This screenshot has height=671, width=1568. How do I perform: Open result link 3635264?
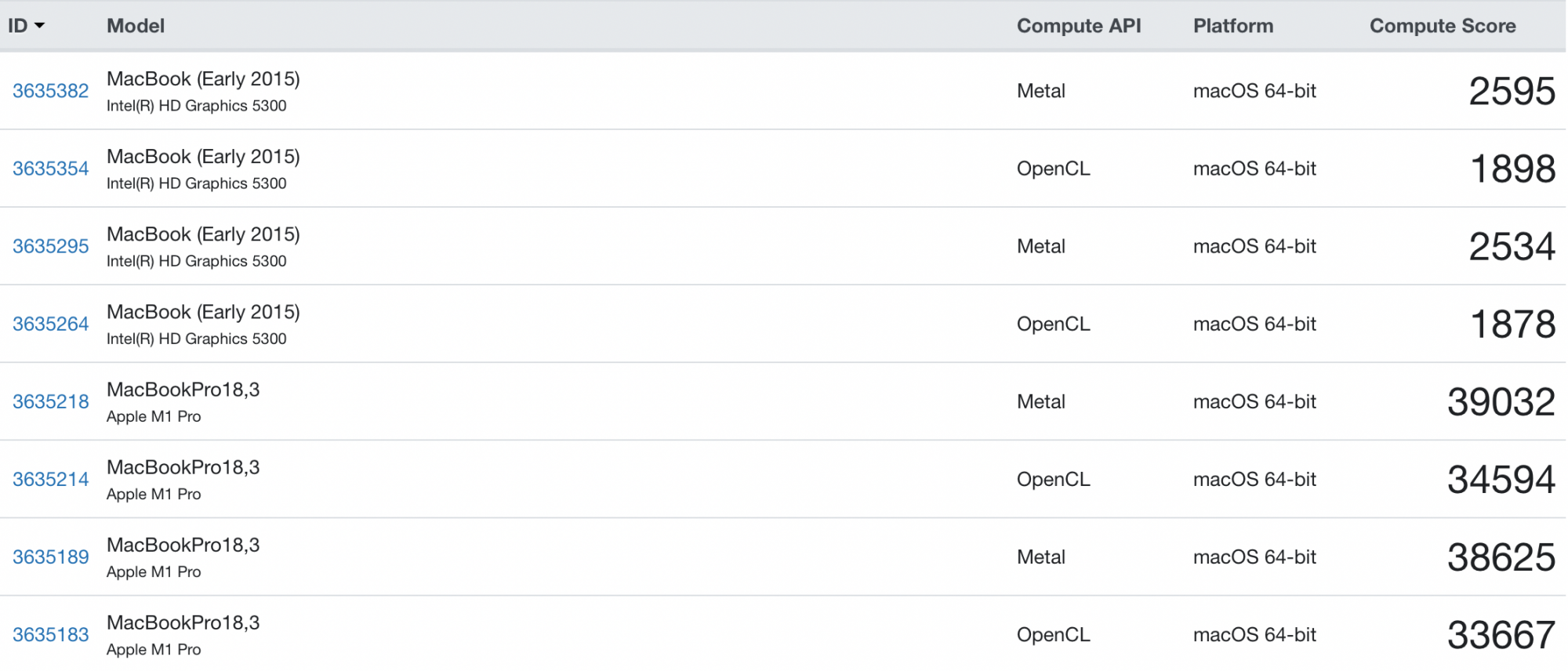51,324
